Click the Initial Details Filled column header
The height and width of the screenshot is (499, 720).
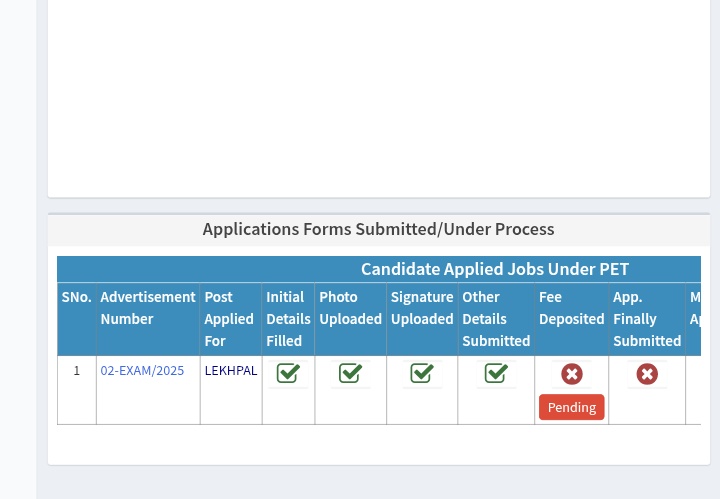click(288, 319)
